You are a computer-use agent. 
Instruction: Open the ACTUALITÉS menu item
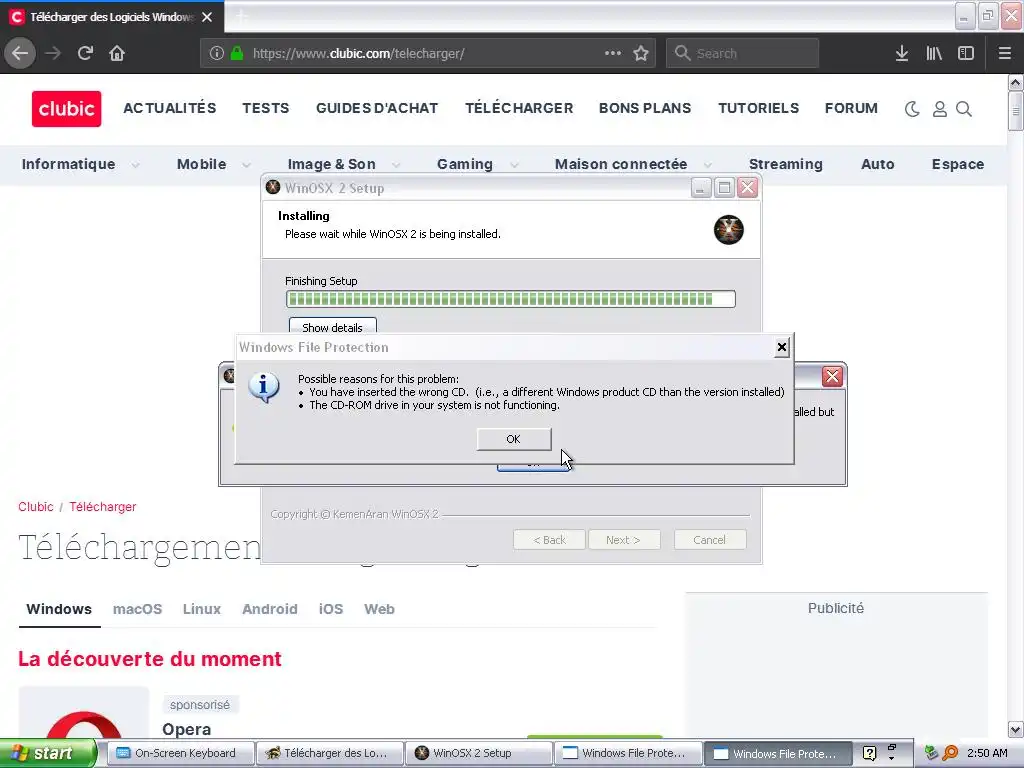point(170,108)
